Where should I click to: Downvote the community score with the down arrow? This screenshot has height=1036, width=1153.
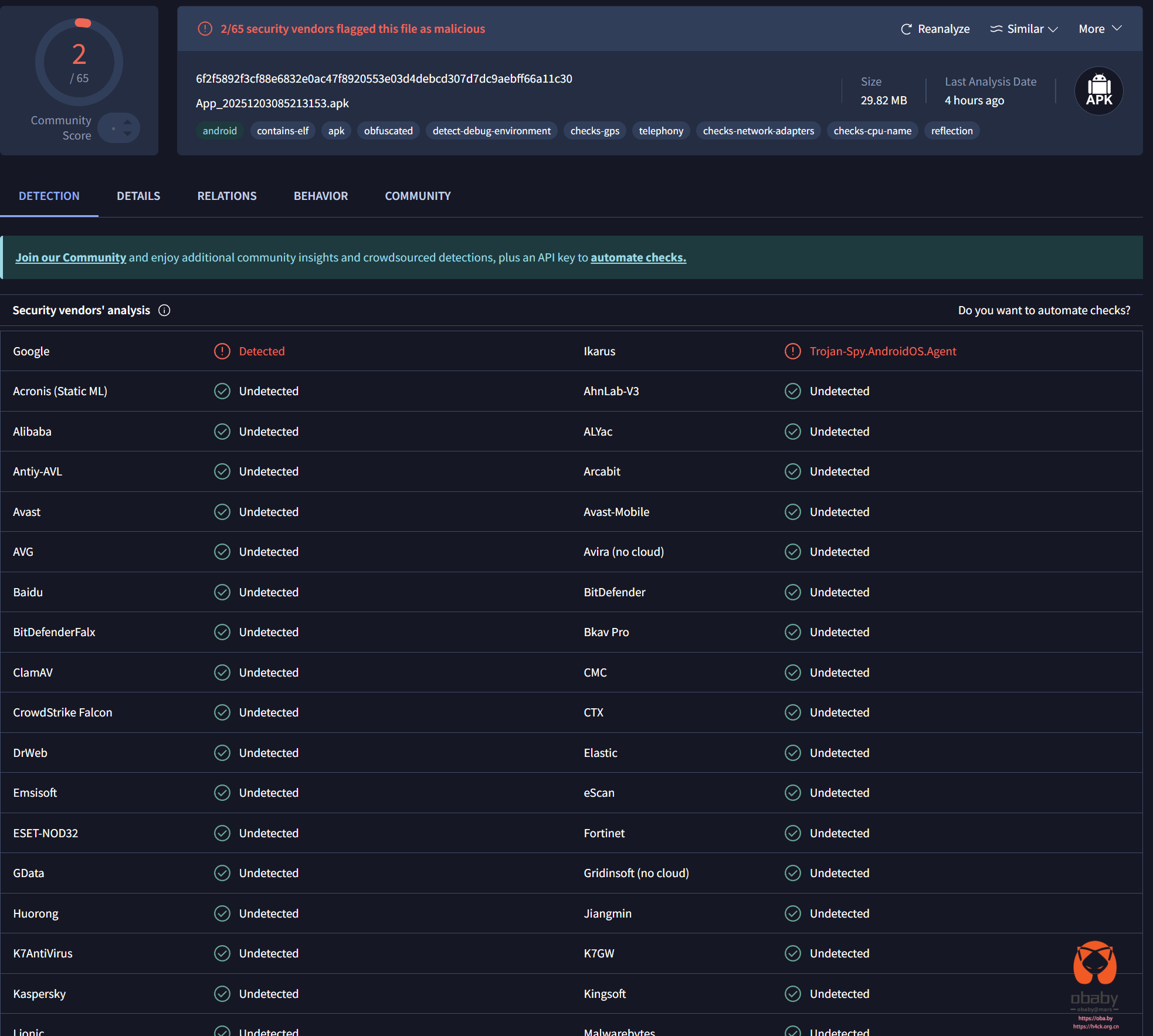click(x=127, y=134)
